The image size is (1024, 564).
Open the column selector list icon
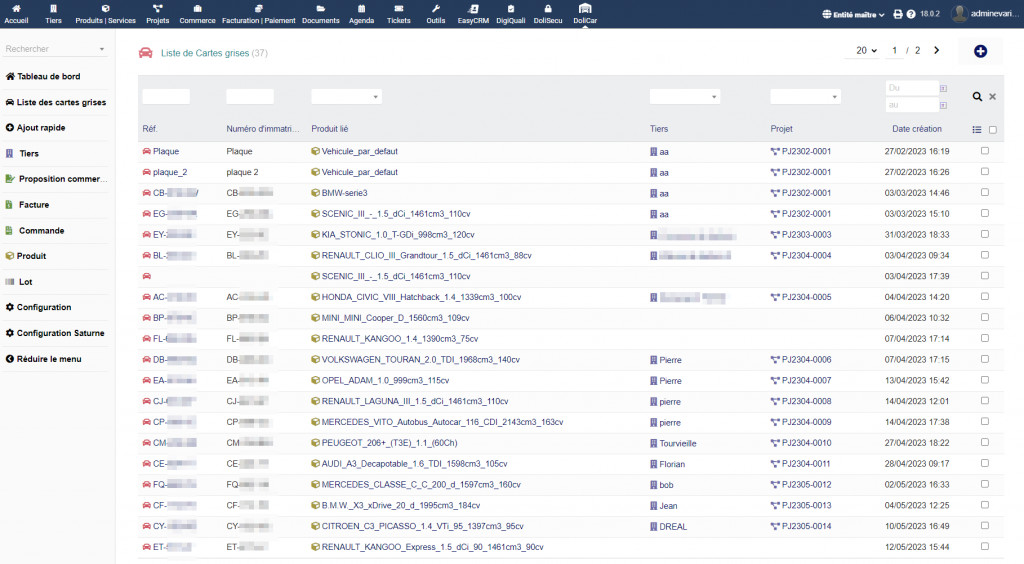[x=977, y=129]
